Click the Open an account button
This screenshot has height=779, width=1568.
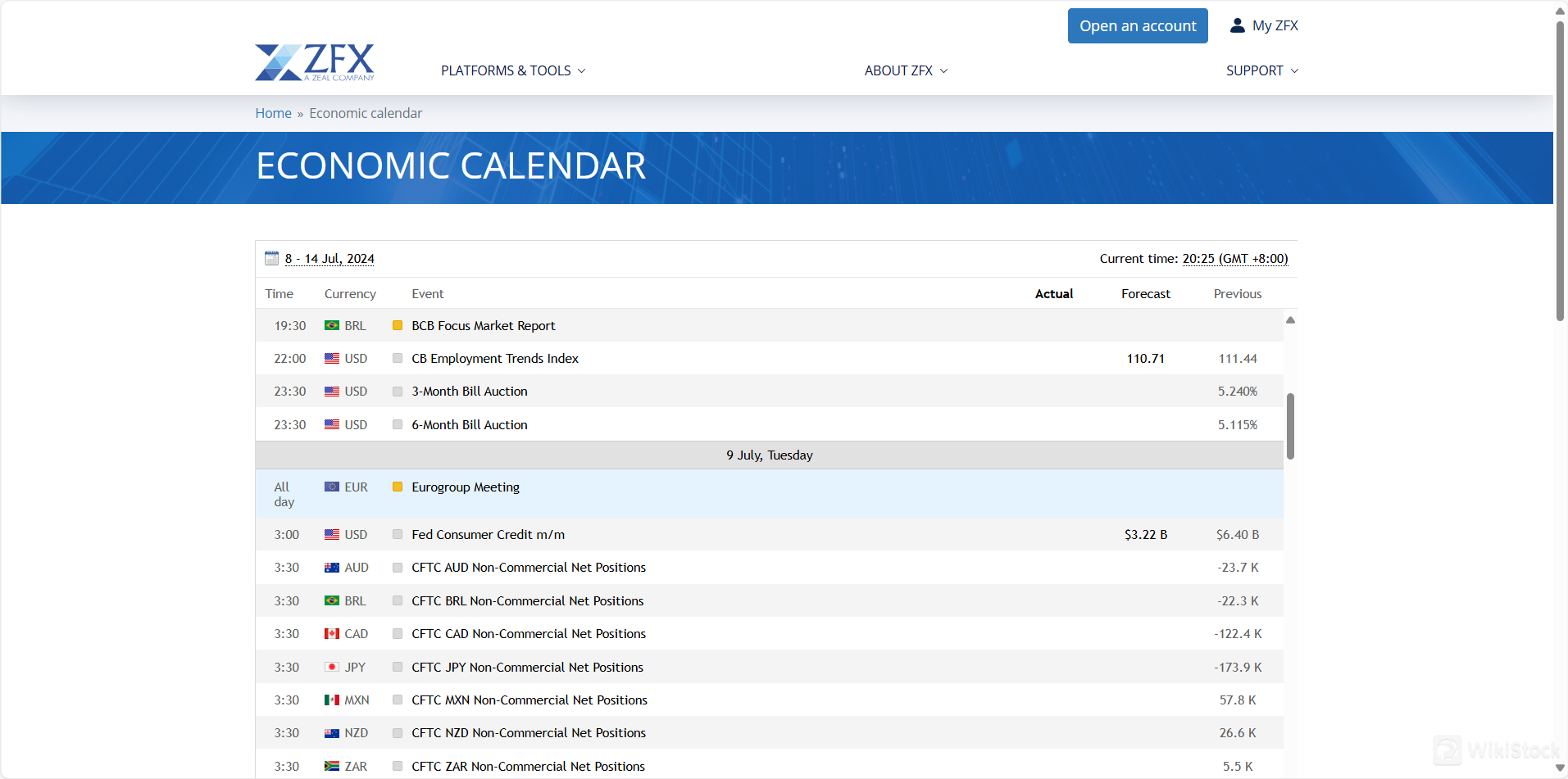click(x=1137, y=26)
